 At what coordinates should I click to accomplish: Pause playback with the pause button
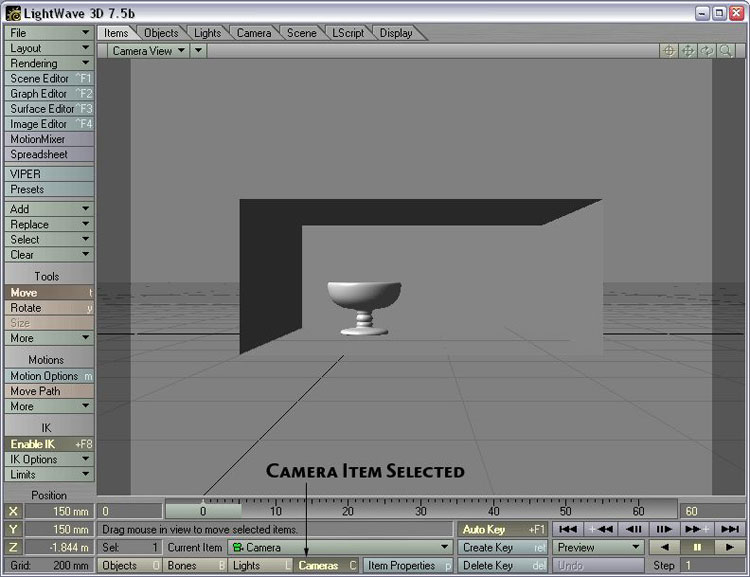[697, 547]
